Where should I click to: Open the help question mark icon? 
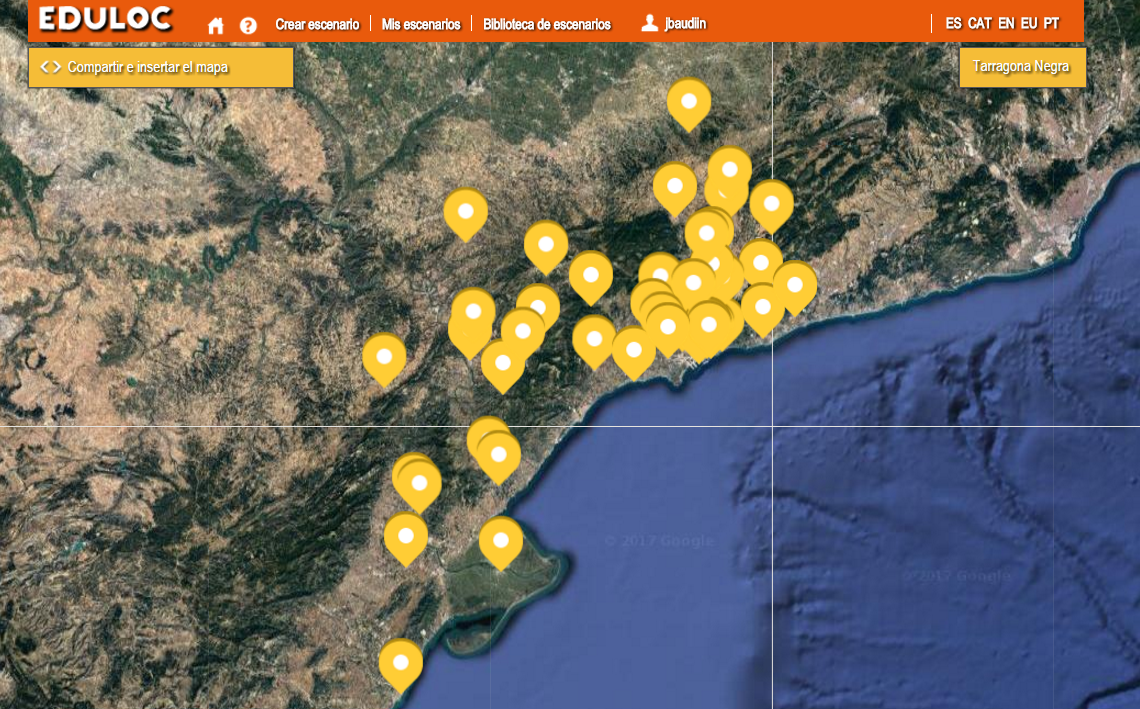248,25
